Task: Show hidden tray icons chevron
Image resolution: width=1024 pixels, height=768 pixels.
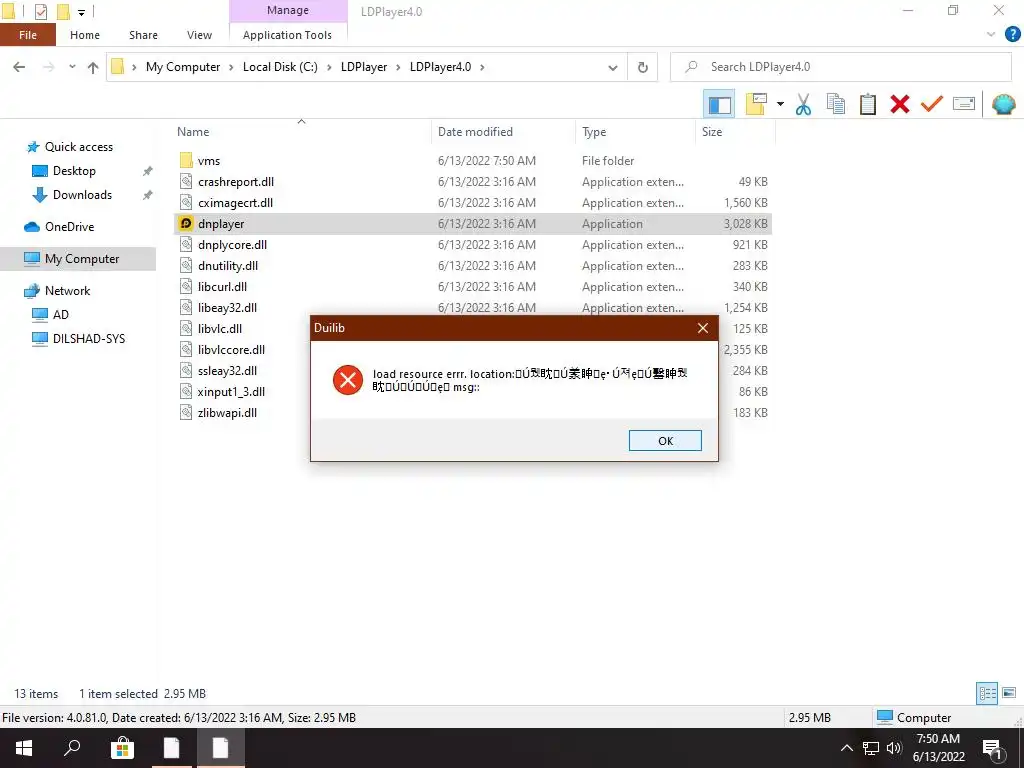Action: [x=846, y=748]
